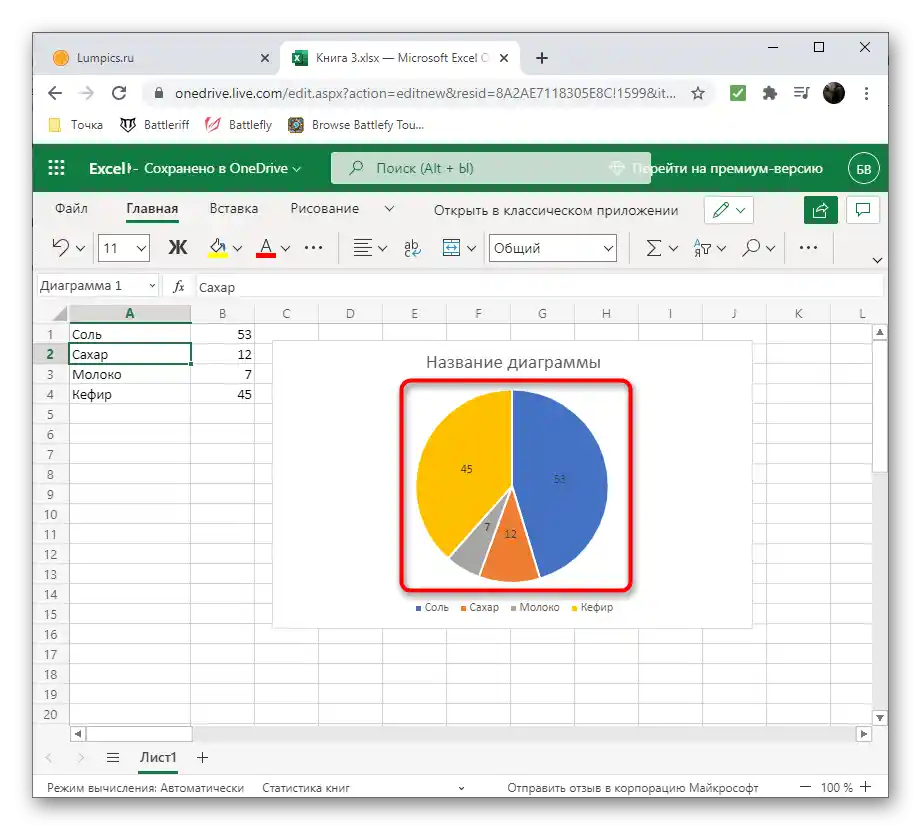Go back in browser history
921x830 pixels.
pyautogui.click(x=55, y=93)
